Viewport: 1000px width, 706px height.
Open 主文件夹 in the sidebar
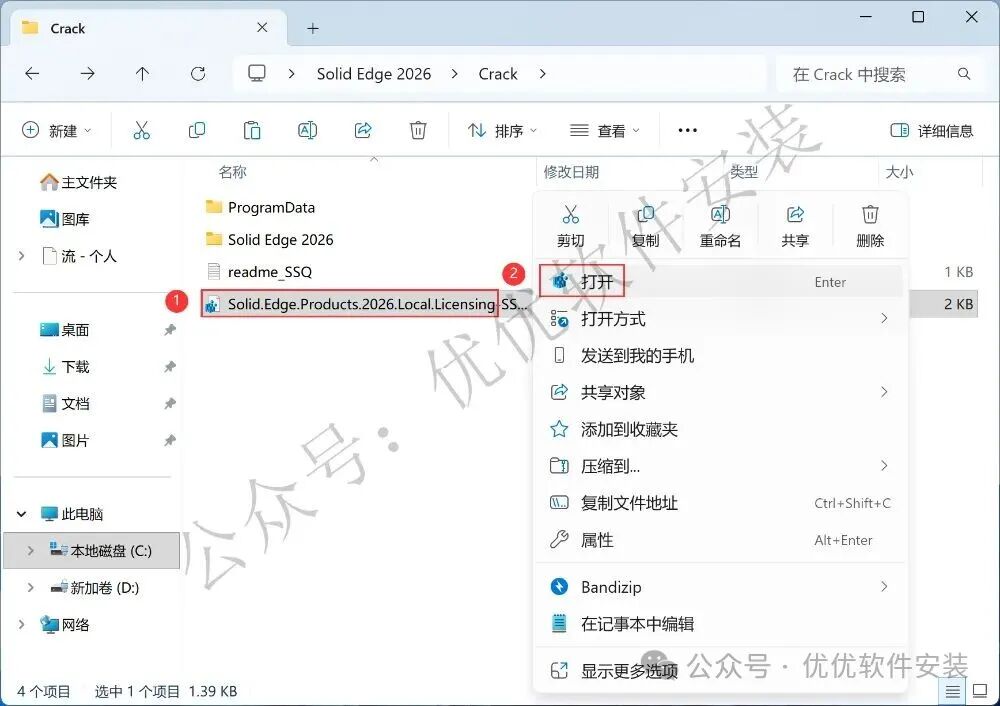point(78,182)
